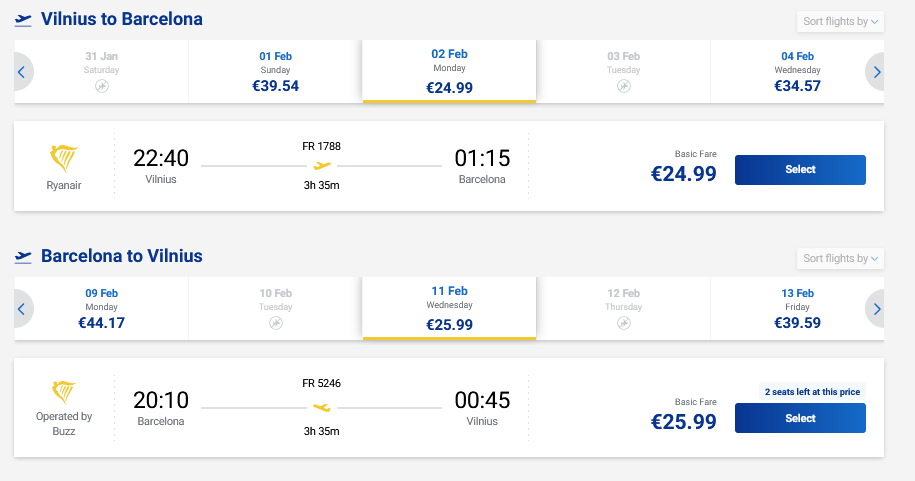Click no-flight icon under 03 Feb Tuesday
Screen dimensions: 915x481
(623, 87)
